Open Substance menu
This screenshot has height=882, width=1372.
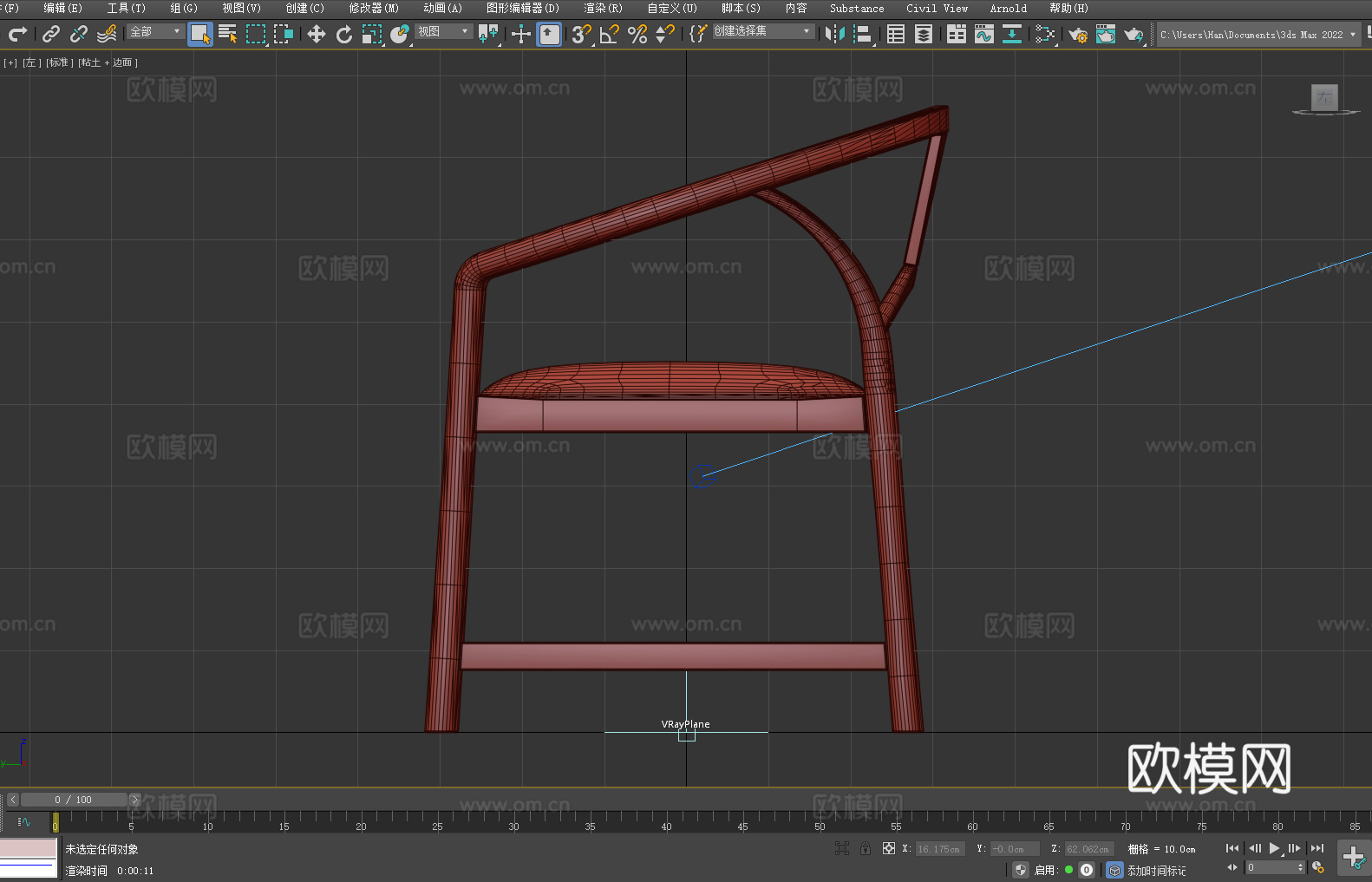(x=857, y=8)
